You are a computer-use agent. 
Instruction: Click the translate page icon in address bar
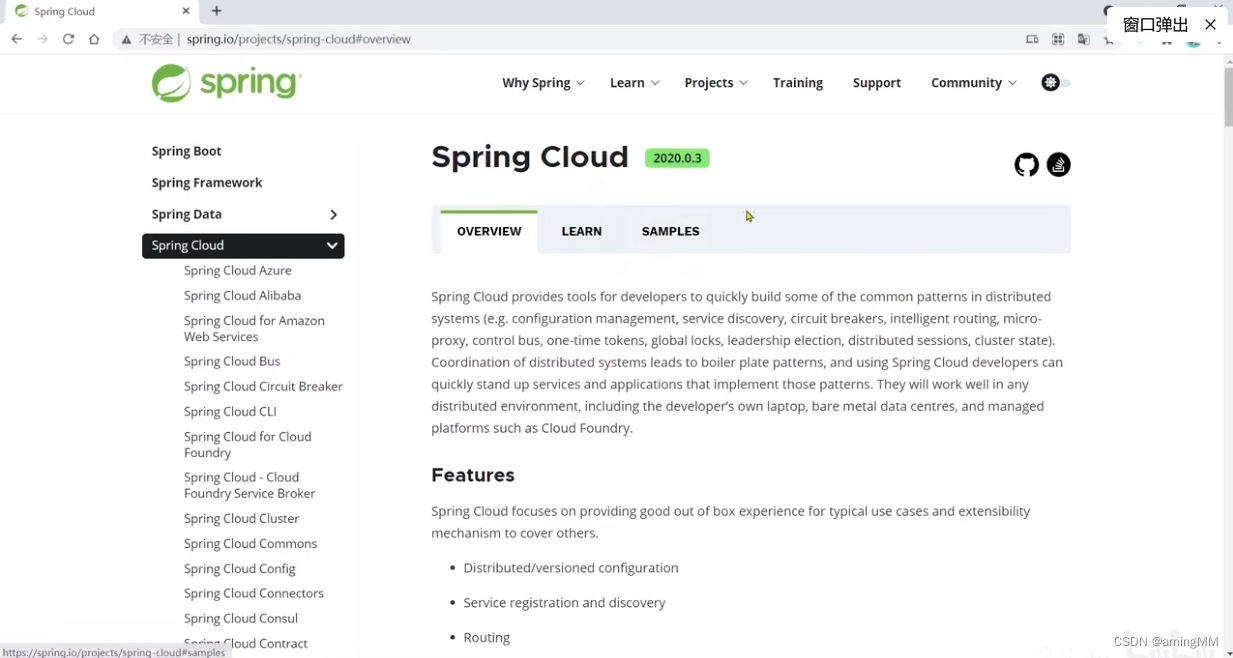(x=1083, y=39)
